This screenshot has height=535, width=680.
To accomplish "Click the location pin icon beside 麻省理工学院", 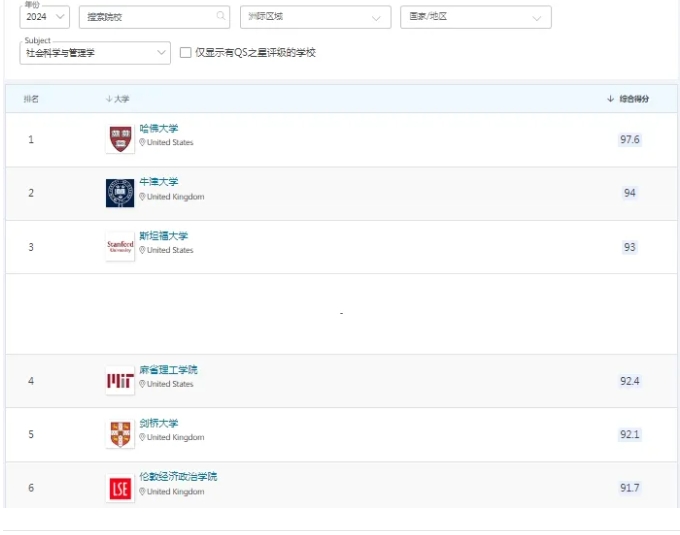I will point(142,384).
